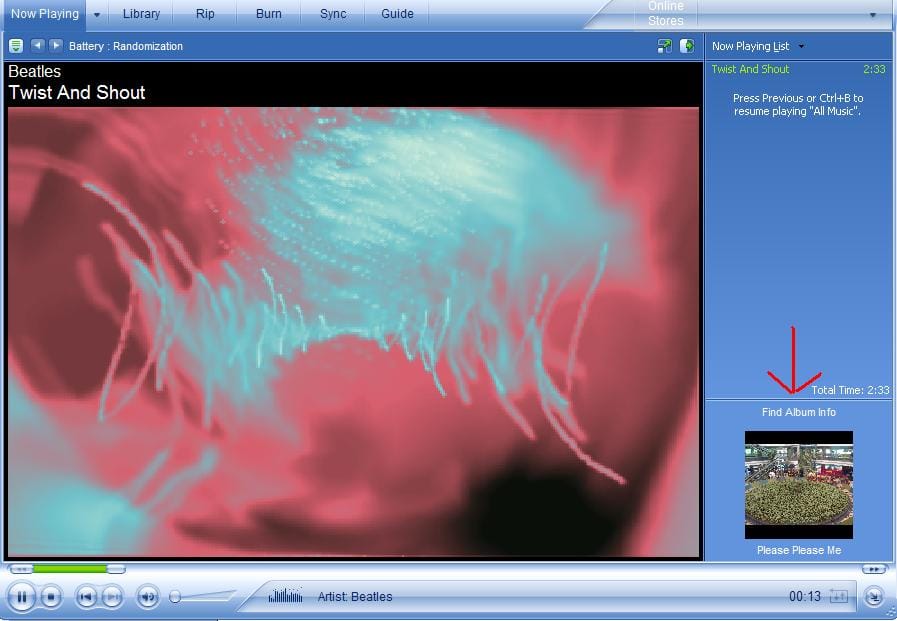Go to the previous track

pyautogui.click(x=86, y=598)
